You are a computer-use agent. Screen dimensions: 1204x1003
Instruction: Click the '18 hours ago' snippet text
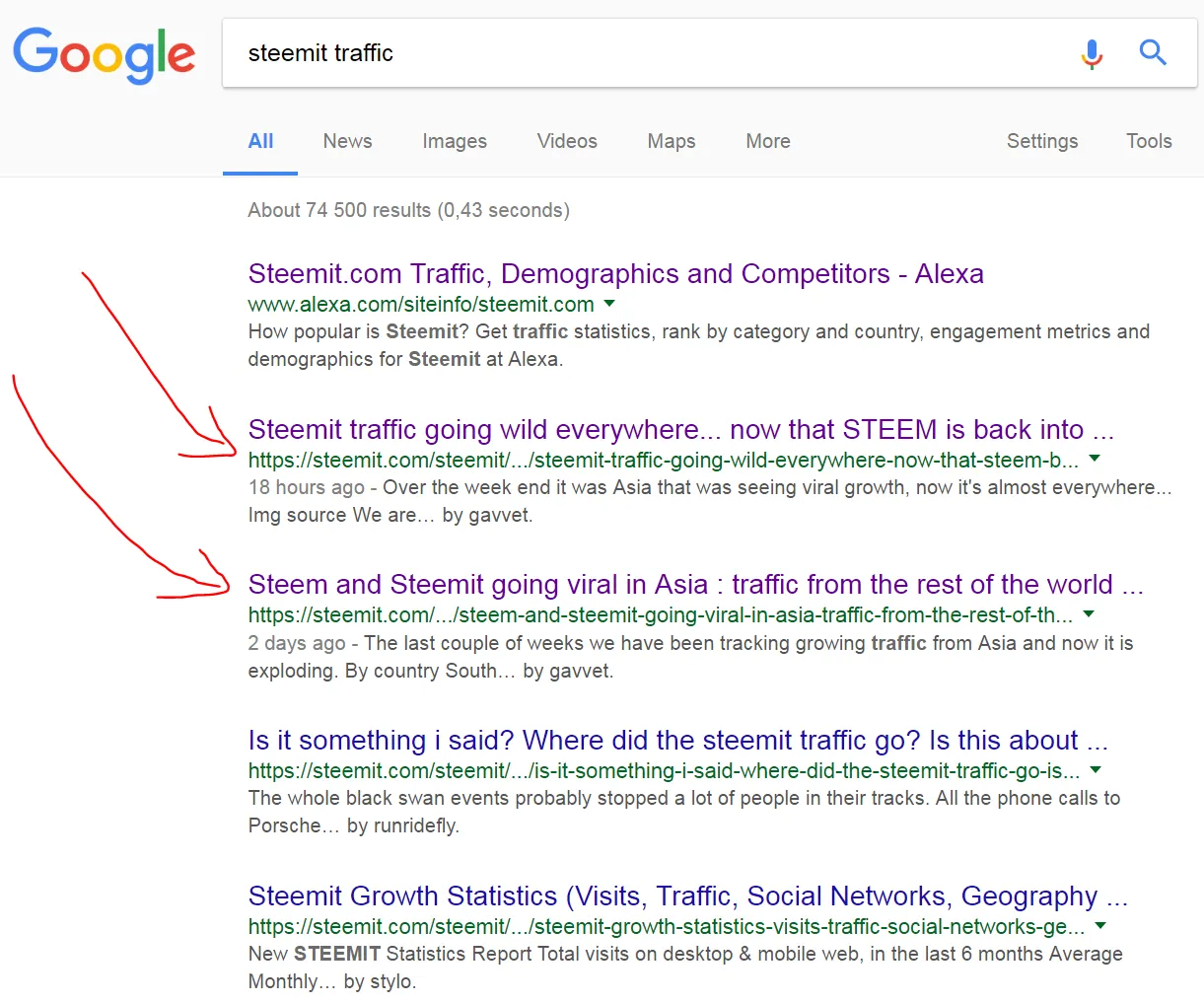pos(306,487)
